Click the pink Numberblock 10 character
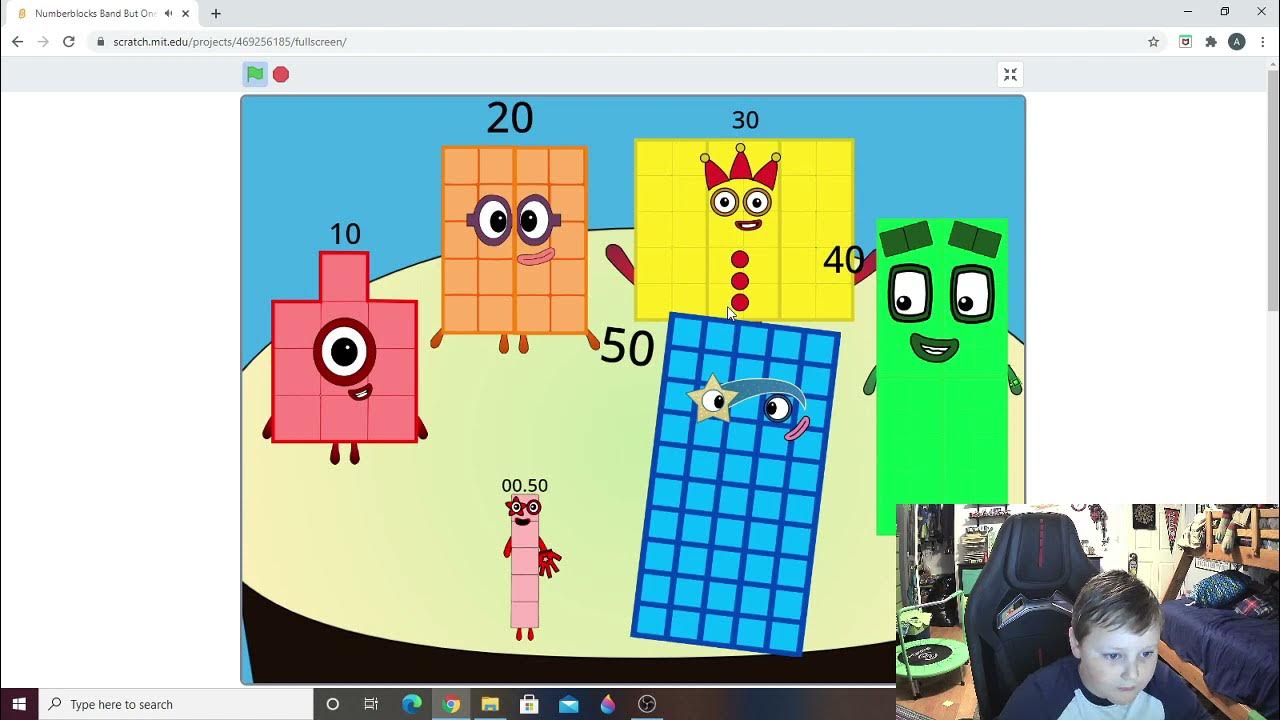The width and height of the screenshot is (1280, 720). (x=344, y=357)
